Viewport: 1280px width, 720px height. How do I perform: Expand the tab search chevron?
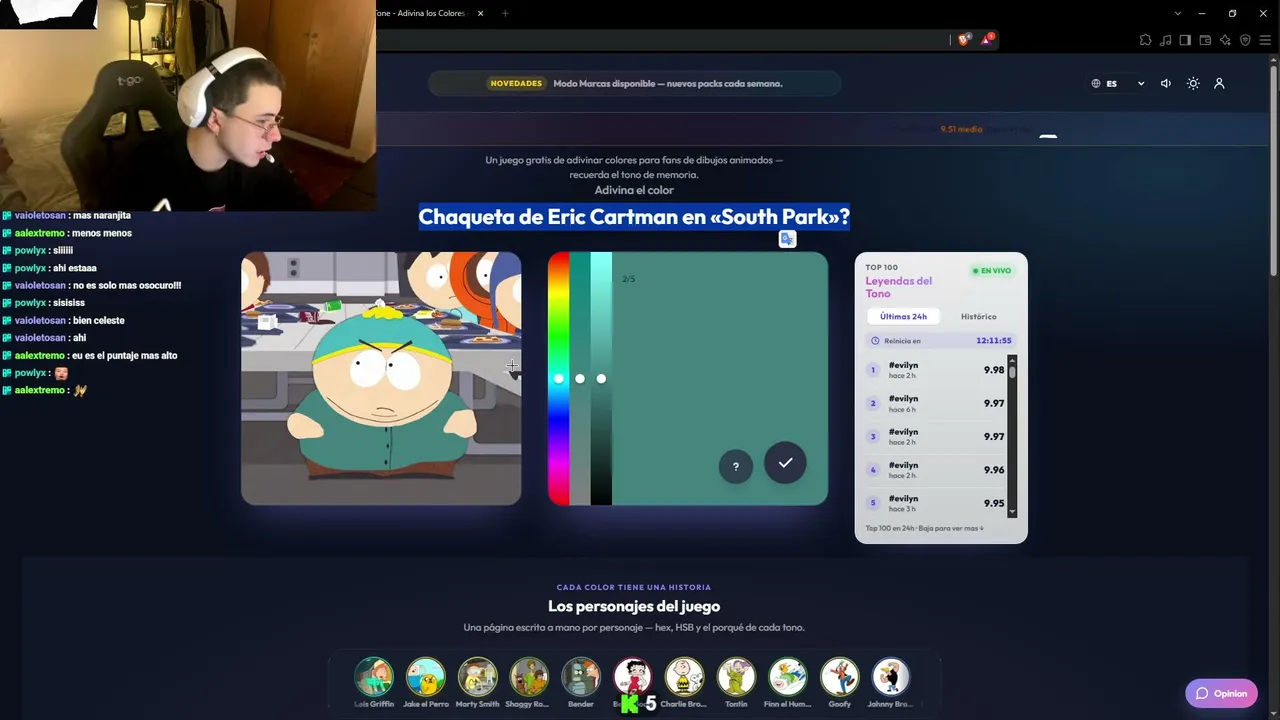pyautogui.click(x=1178, y=13)
